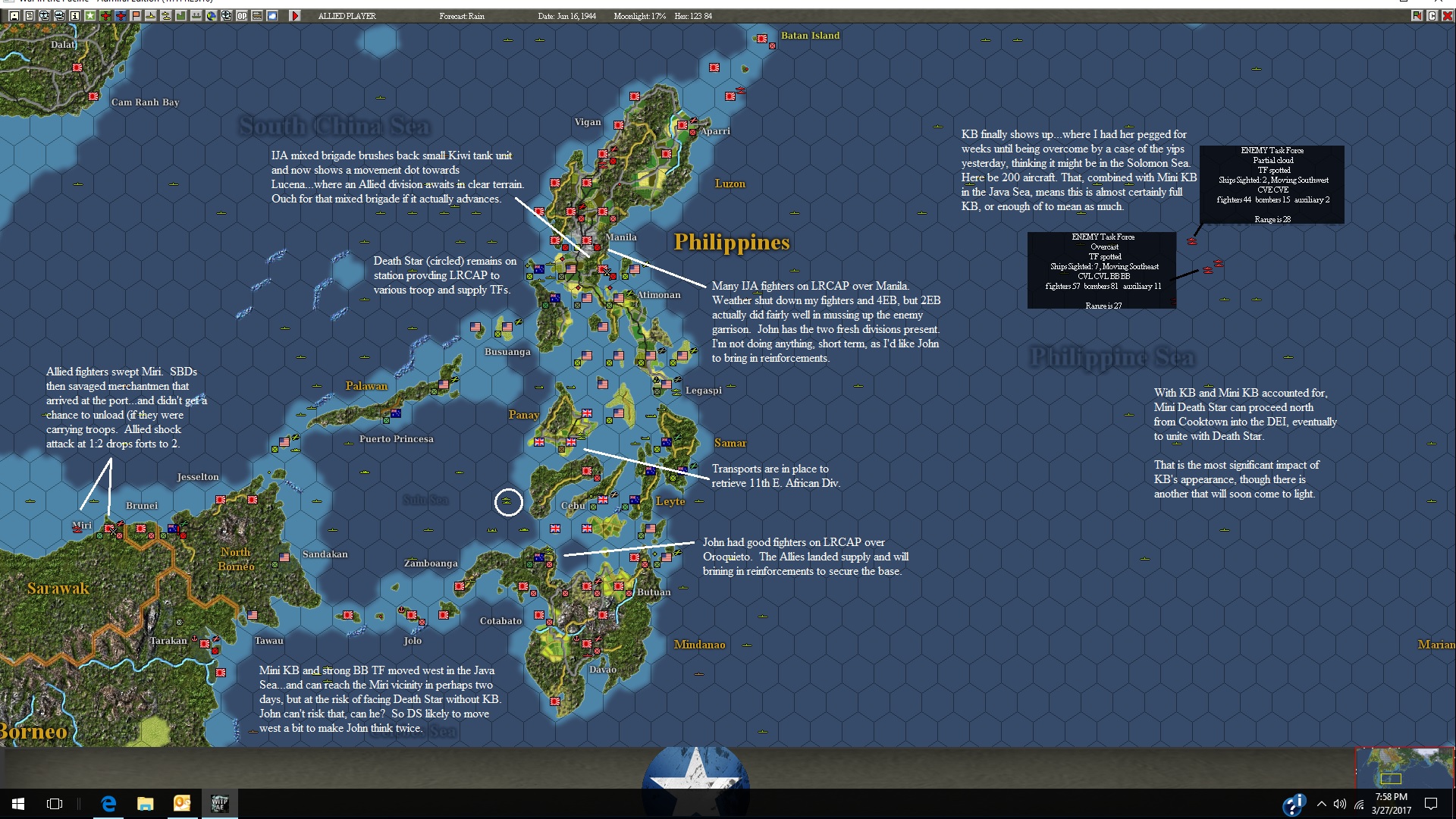Click the Vigan base label

pyautogui.click(x=588, y=122)
